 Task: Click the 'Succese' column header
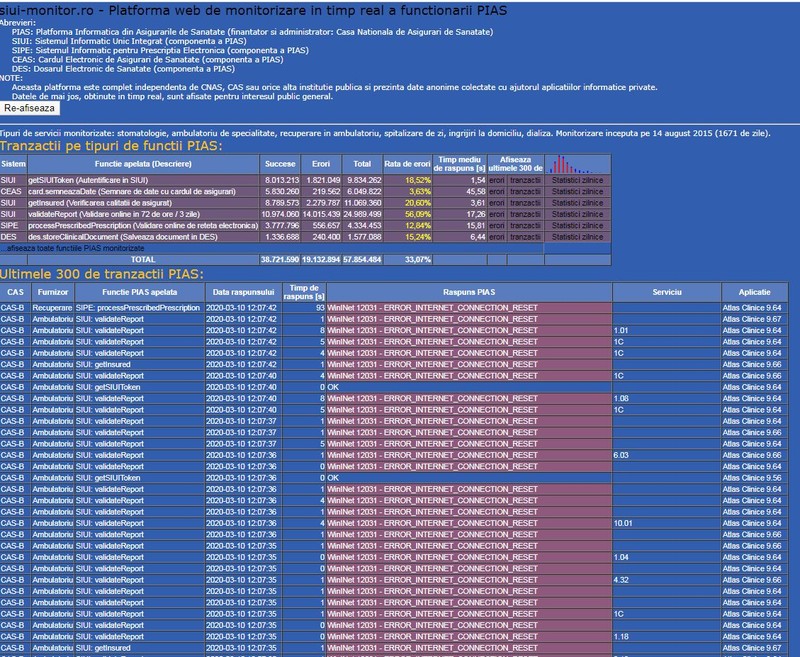click(280, 164)
